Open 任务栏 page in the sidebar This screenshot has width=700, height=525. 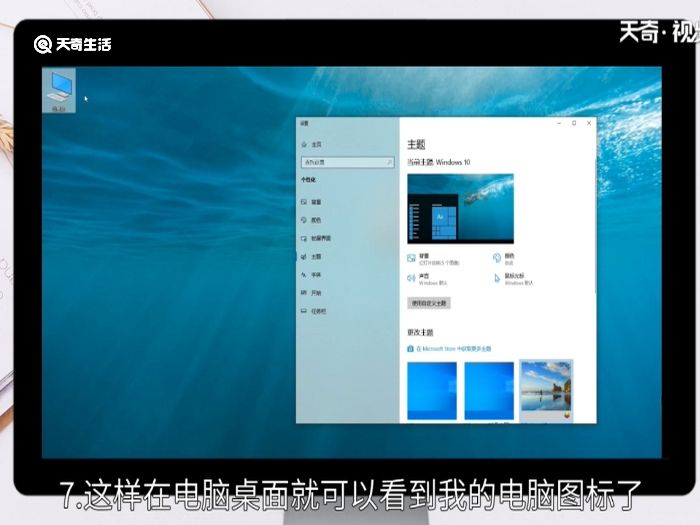point(314,311)
